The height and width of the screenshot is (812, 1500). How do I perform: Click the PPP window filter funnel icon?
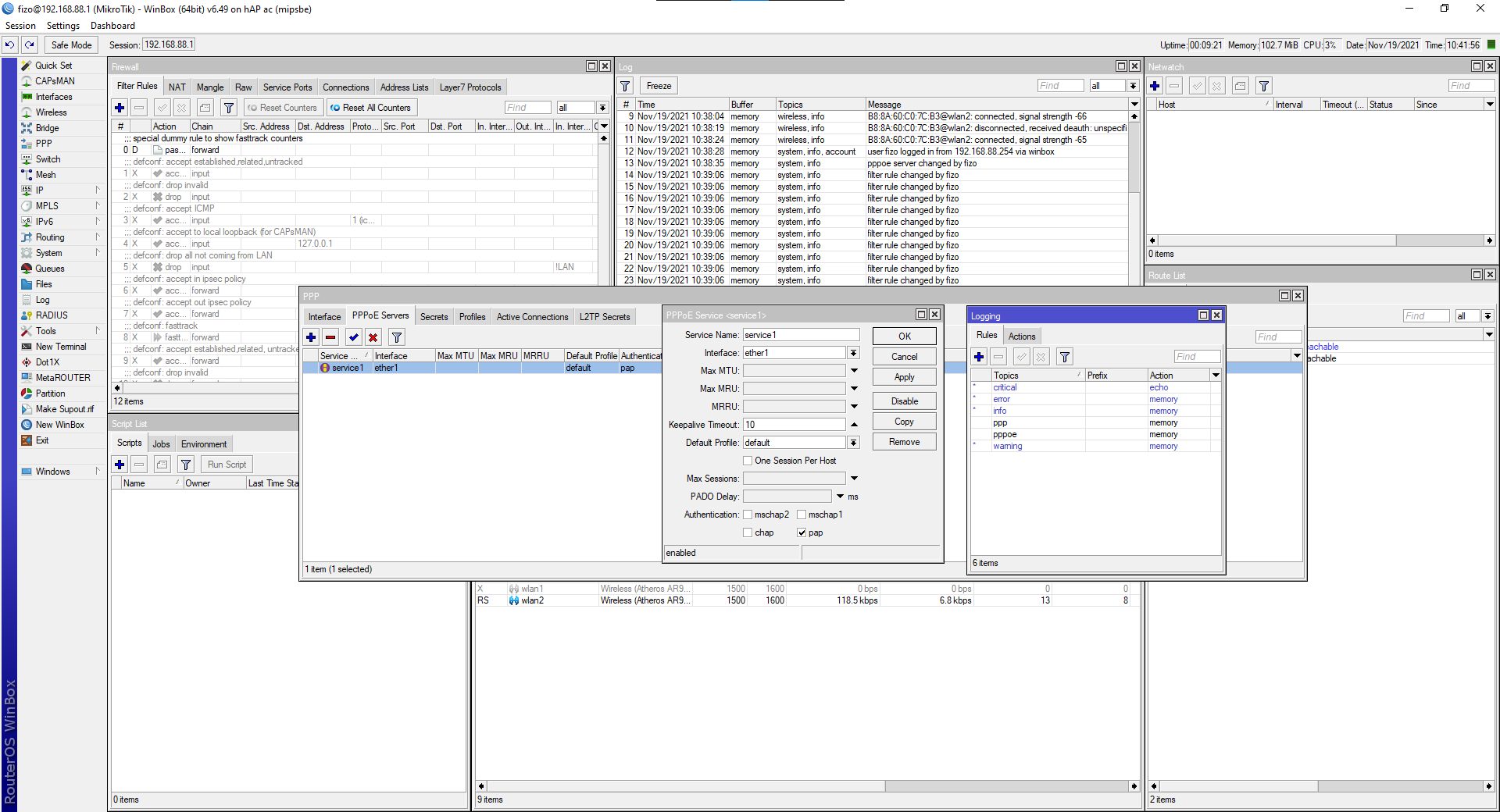pyautogui.click(x=397, y=337)
